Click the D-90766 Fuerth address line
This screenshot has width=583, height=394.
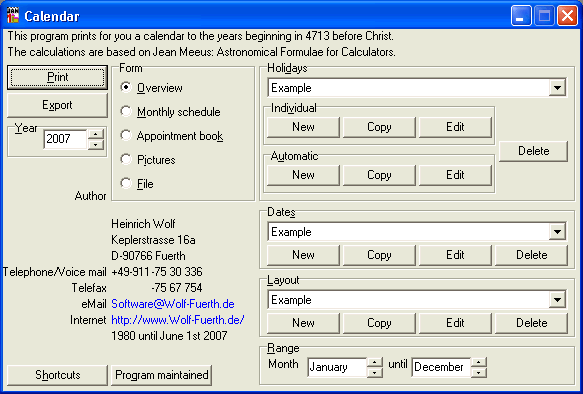point(148,256)
